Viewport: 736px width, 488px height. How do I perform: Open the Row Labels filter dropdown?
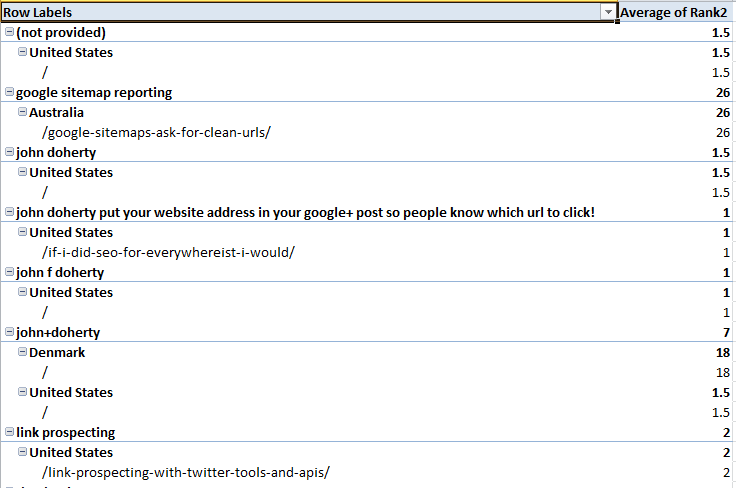click(607, 12)
